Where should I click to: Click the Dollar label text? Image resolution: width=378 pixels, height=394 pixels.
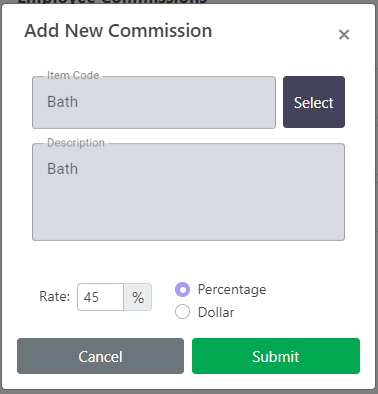click(216, 312)
